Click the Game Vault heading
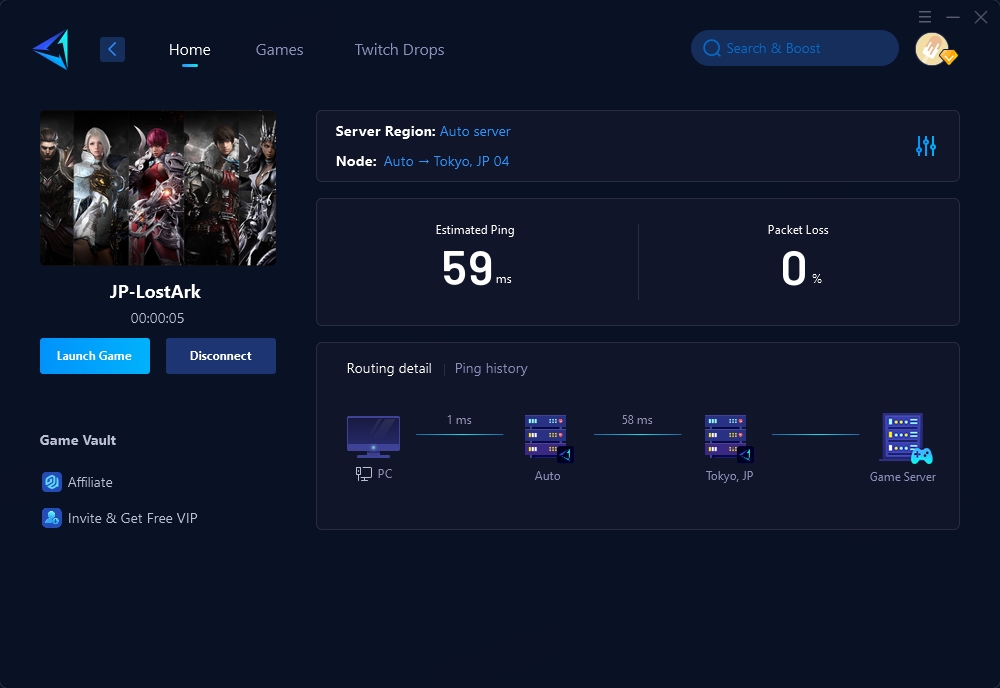Screen dimensions: 1000x688 click(x=78, y=440)
